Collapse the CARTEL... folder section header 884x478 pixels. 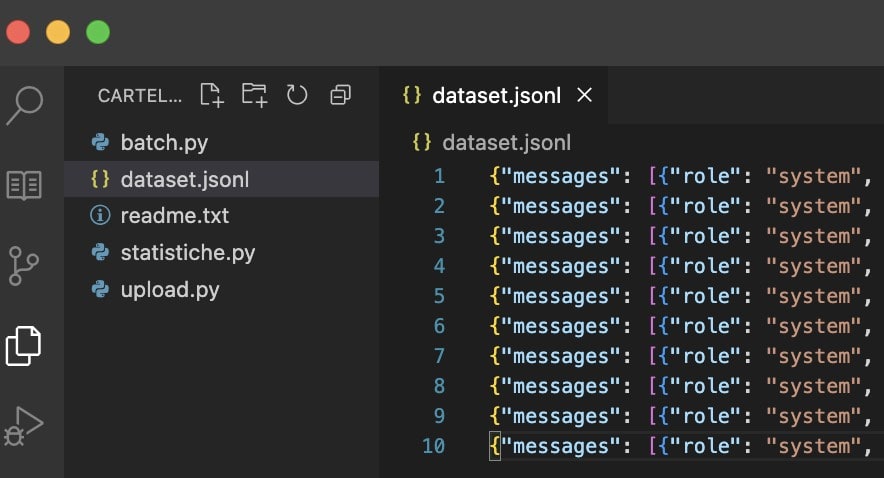click(140, 96)
